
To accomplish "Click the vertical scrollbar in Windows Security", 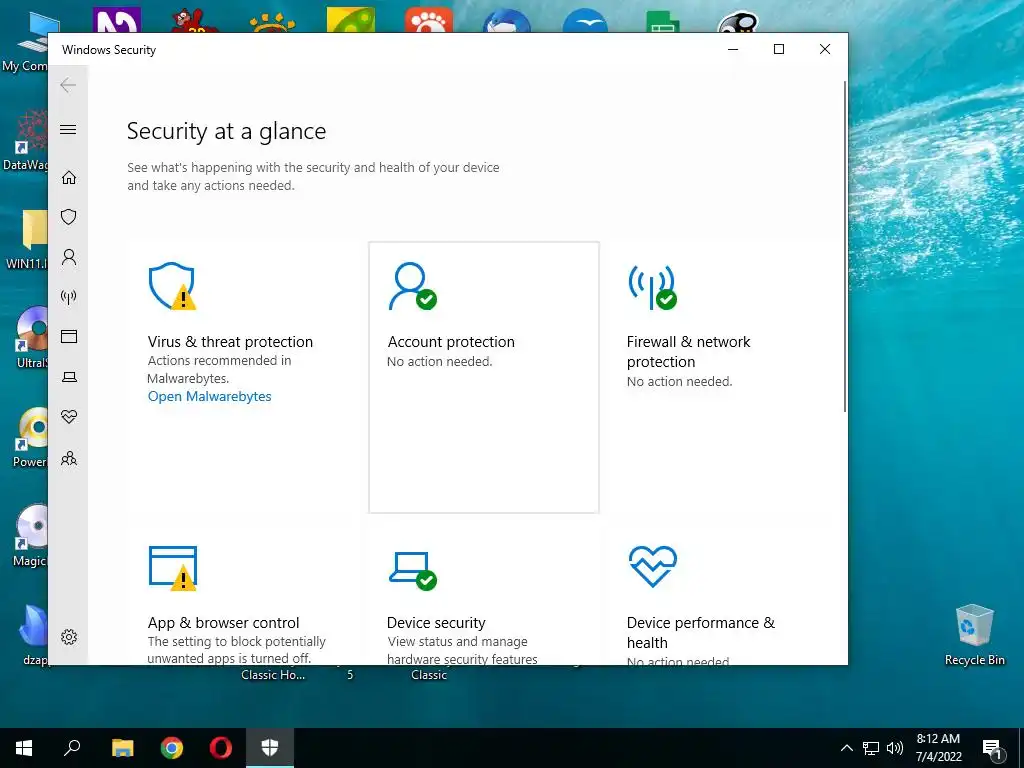I will pos(845,246).
